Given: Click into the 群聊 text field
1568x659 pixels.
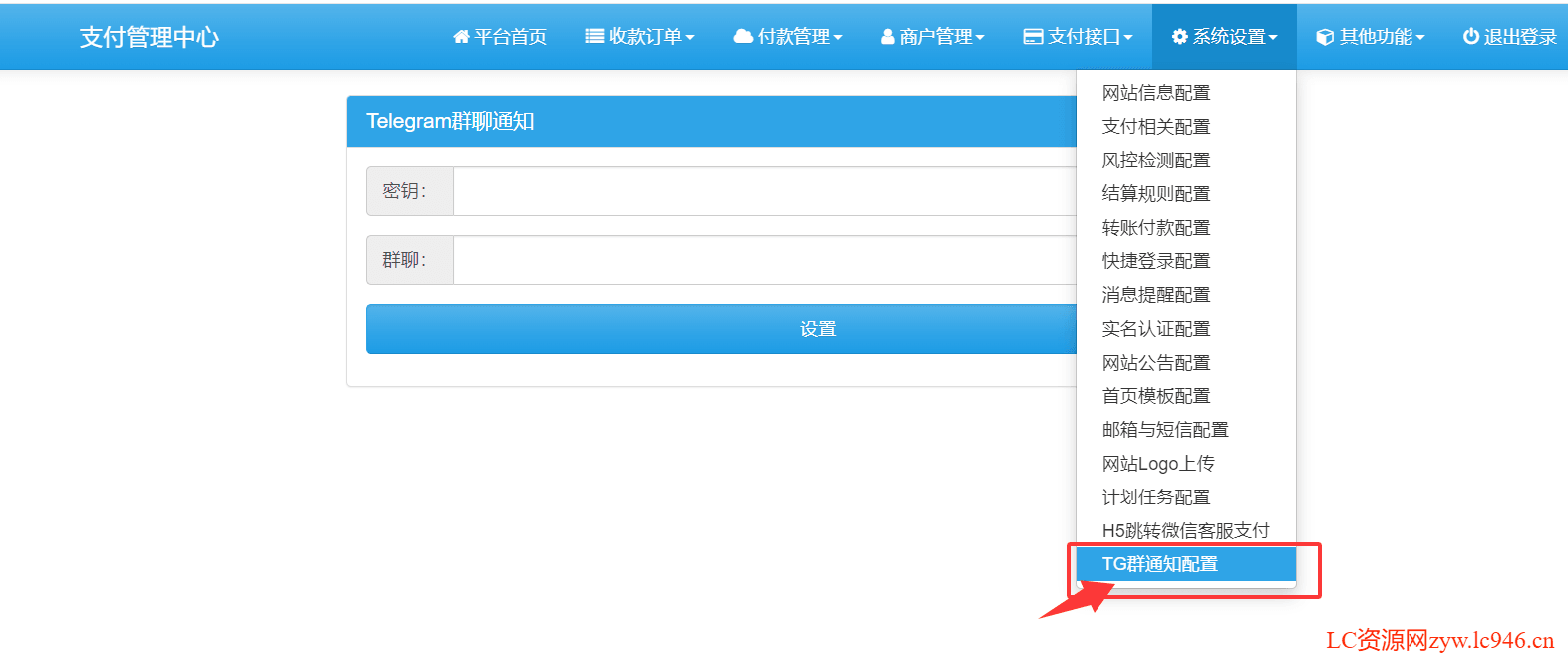Looking at the screenshot, I should point(765,260).
